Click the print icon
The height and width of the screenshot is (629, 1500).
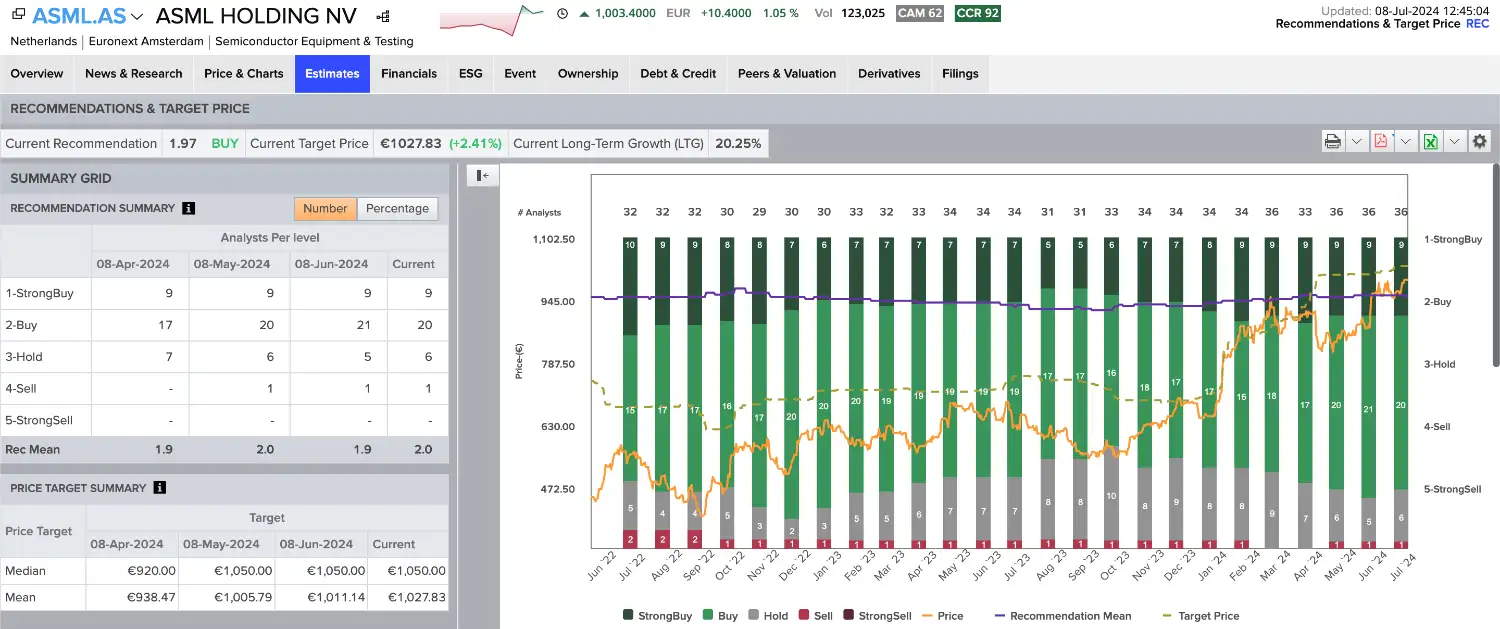pos(1333,142)
